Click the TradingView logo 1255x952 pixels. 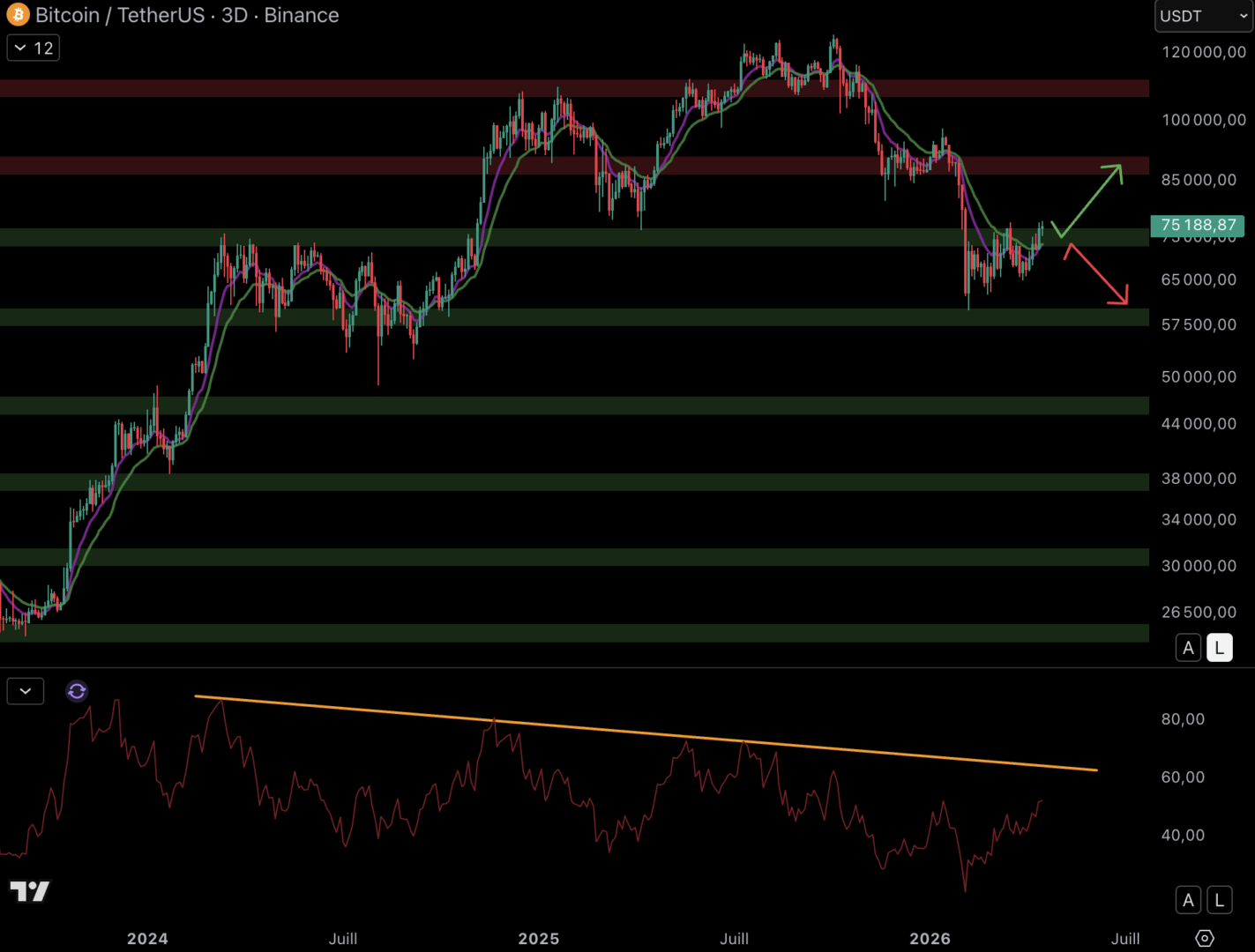coord(30,891)
